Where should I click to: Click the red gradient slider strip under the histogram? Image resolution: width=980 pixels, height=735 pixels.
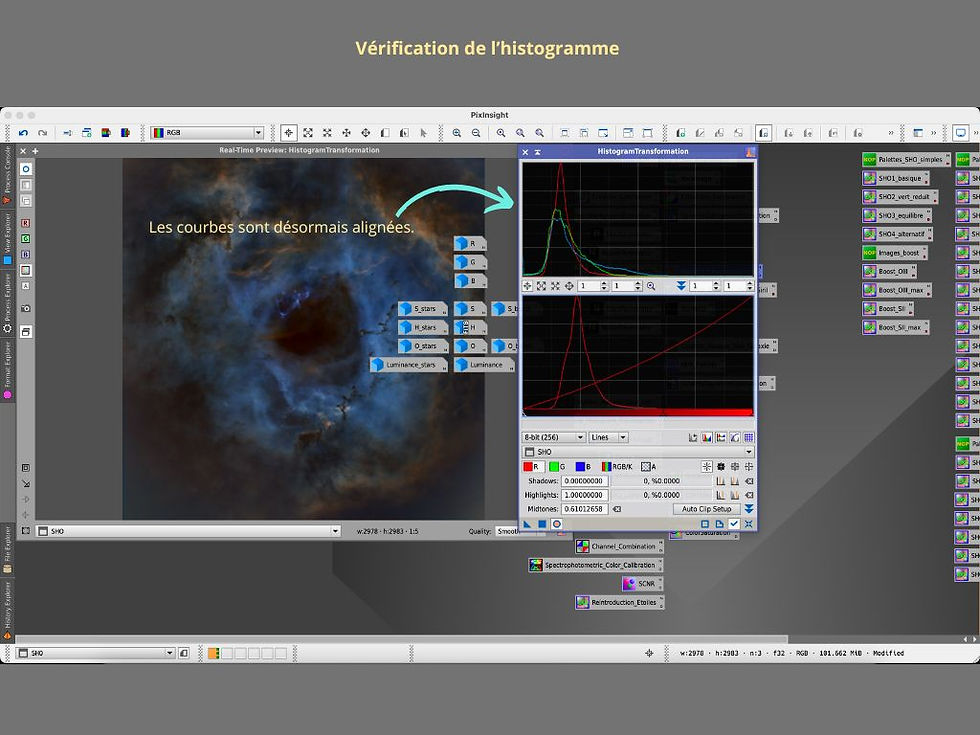638,412
